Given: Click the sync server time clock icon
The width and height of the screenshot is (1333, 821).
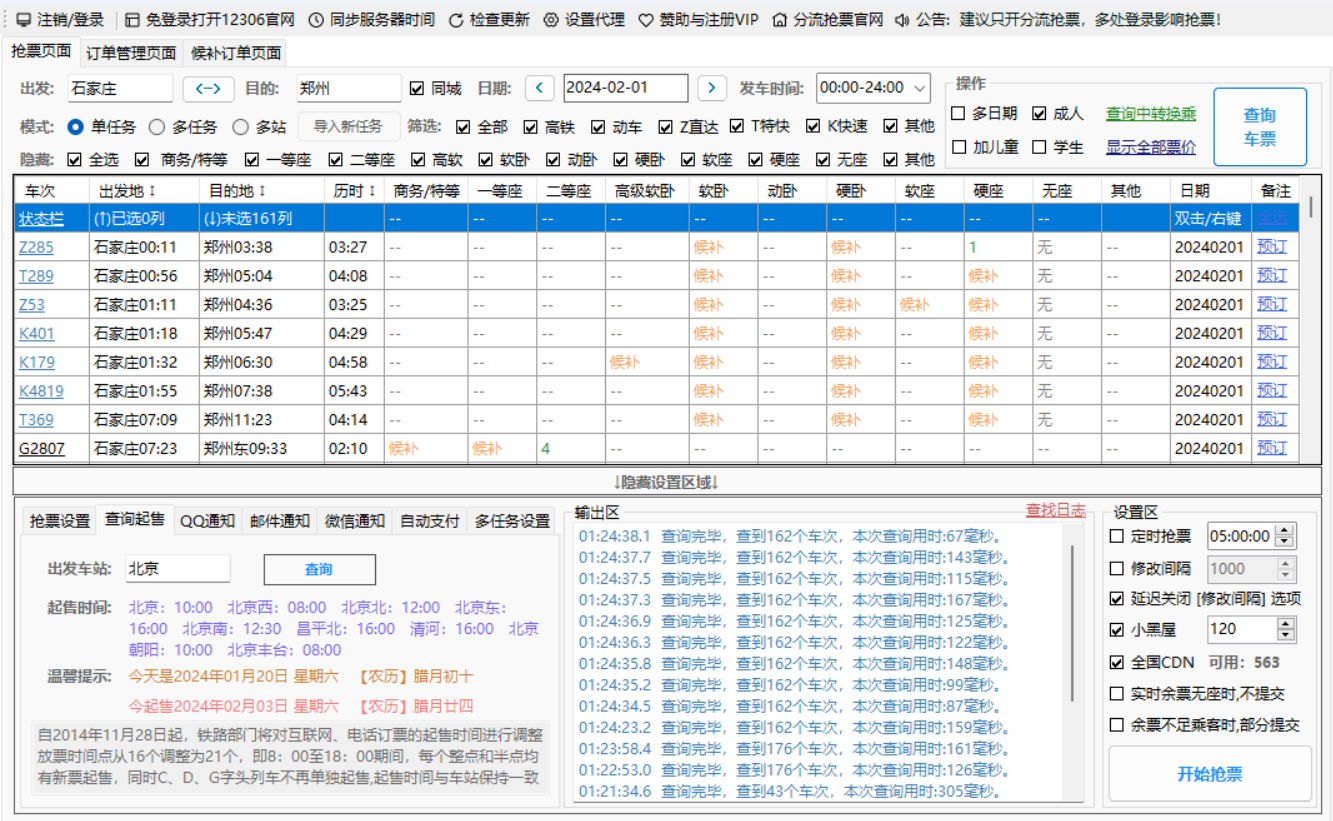Looking at the screenshot, I should 316,17.
